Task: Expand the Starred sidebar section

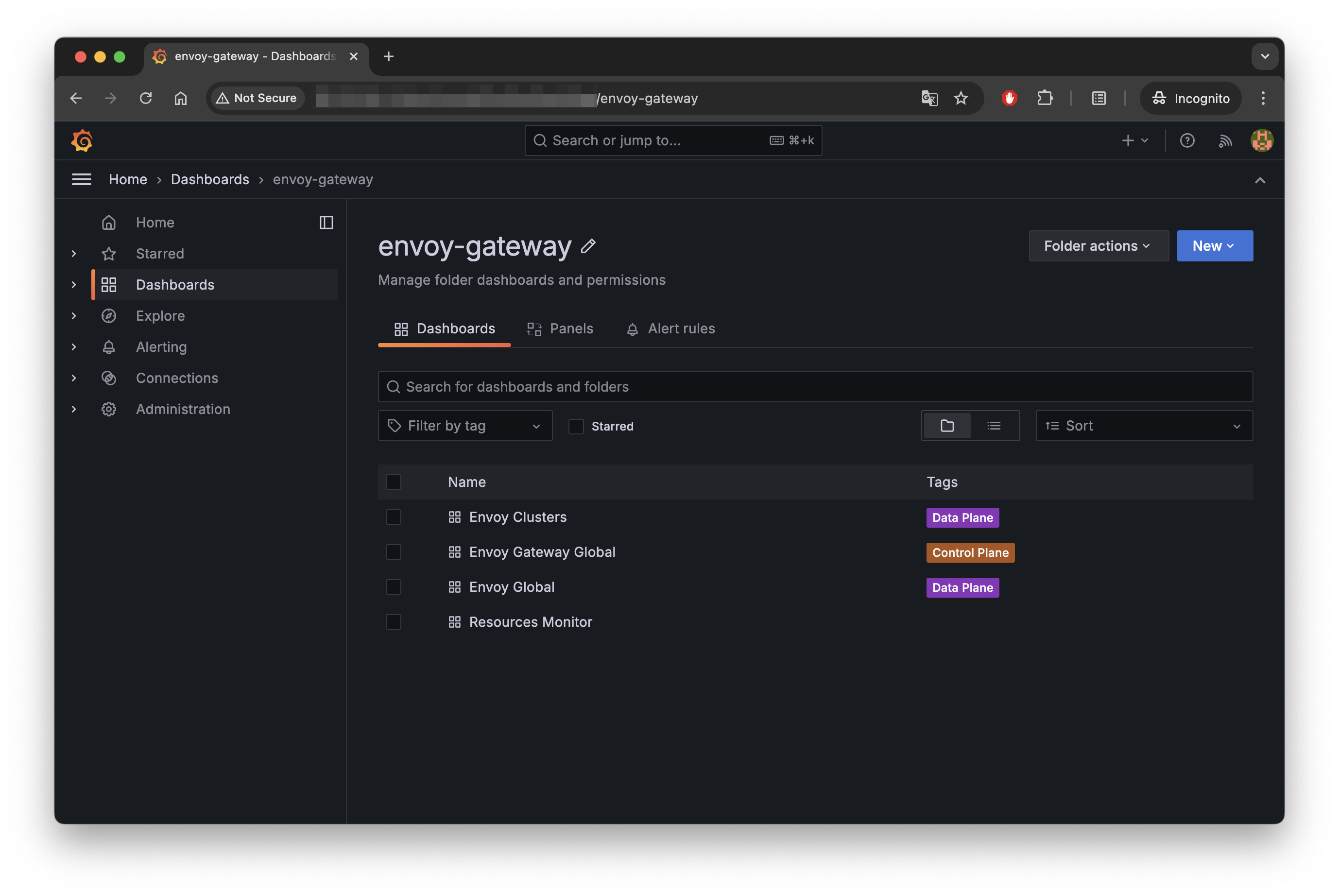Action: click(74, 254)
